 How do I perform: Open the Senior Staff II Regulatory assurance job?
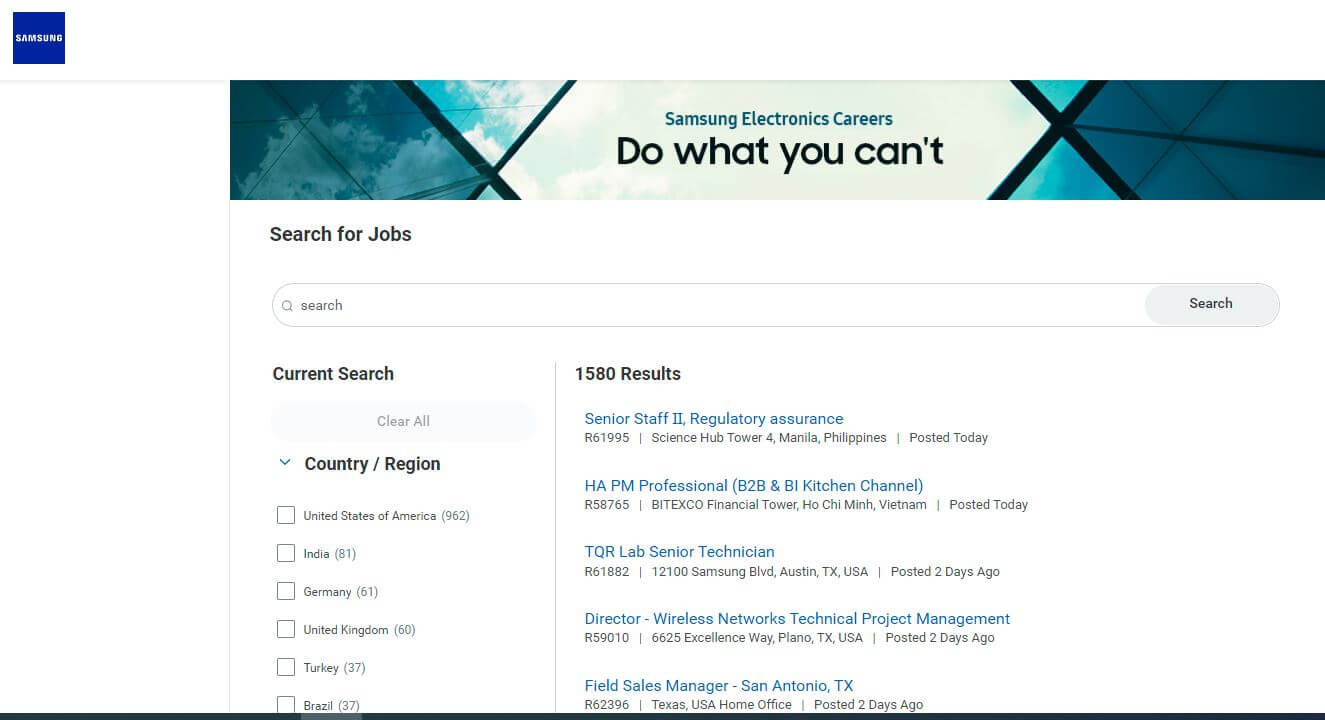coord(713,418)
